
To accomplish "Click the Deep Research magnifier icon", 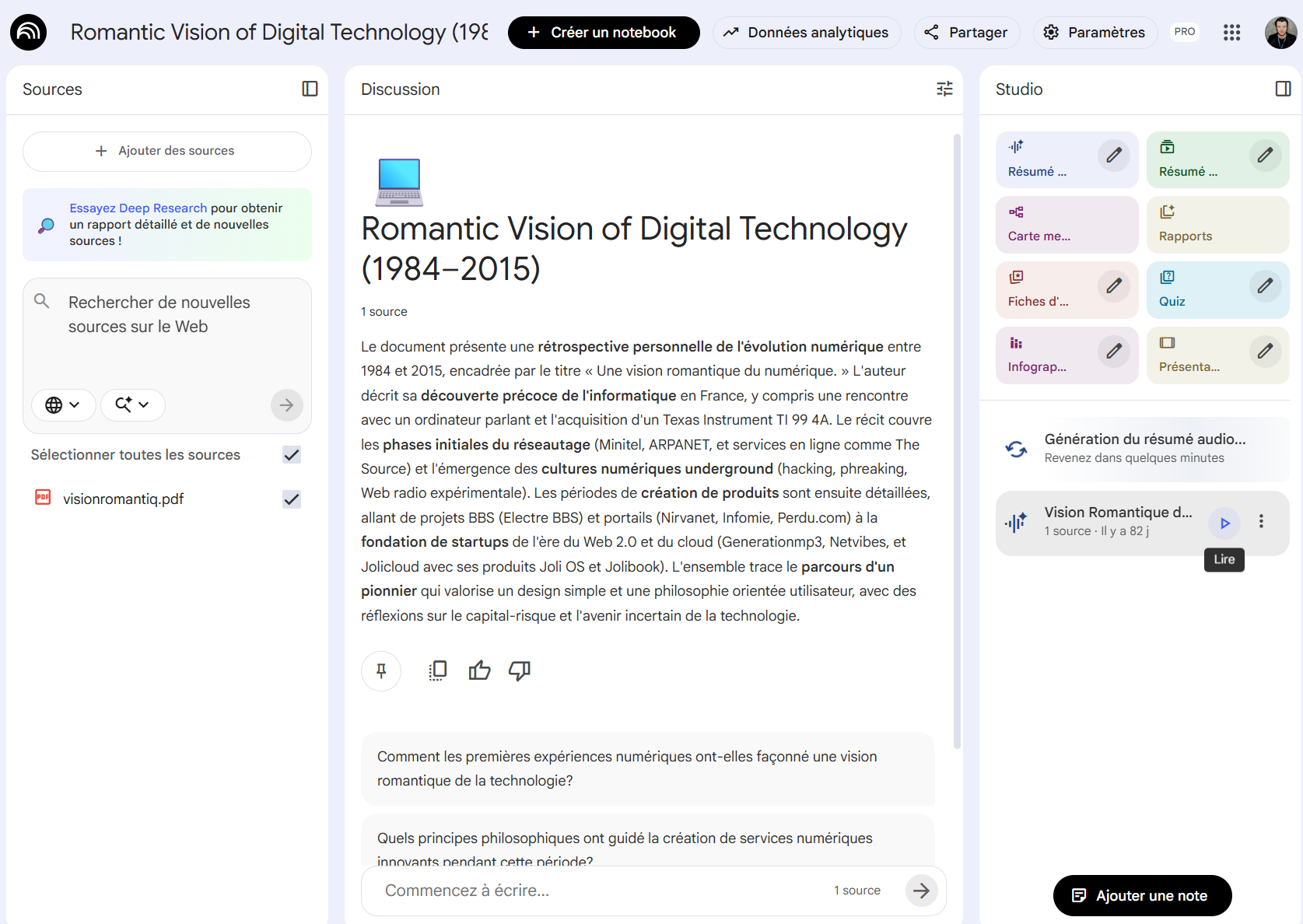I will click(x=47, y=226).
